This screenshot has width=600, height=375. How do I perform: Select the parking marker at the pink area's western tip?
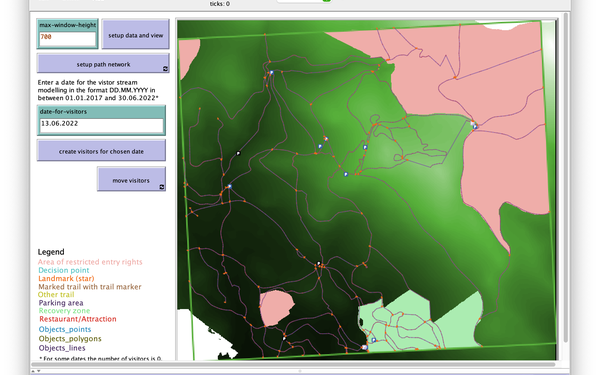tap(474, 126)
